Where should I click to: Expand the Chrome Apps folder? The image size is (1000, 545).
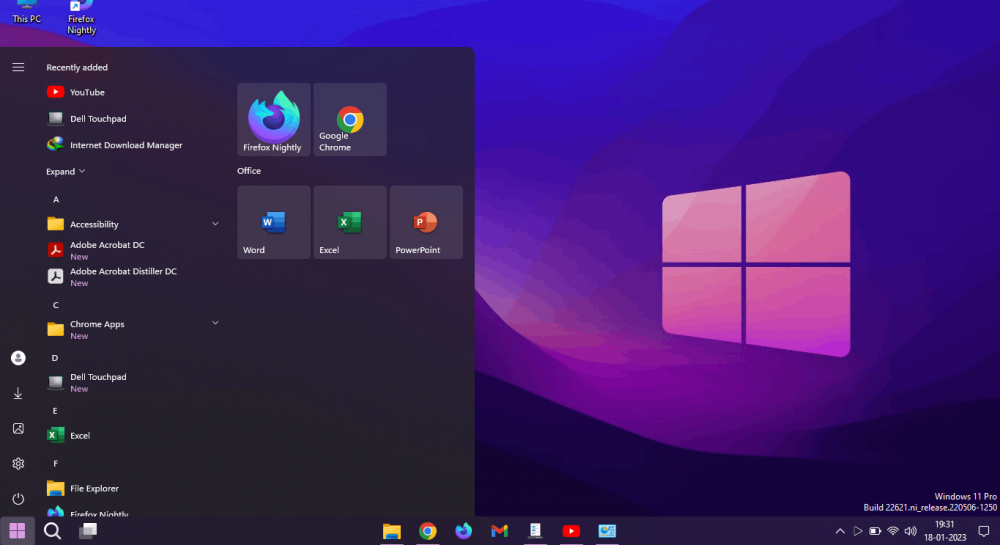(x=215, y=323)
